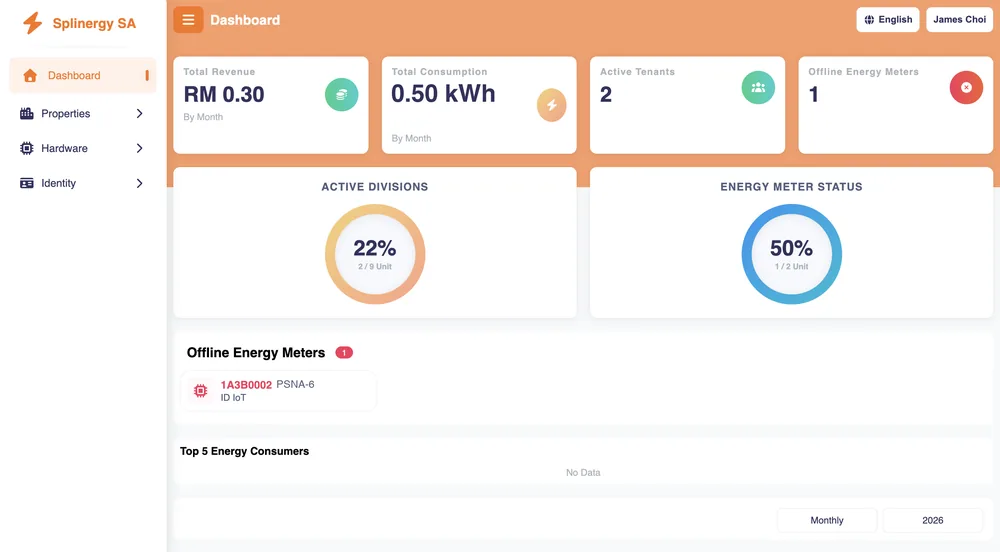Open the 1A3B0002 offline meter link
This screenshot has width=1000, height=552.
coord(246,384)
